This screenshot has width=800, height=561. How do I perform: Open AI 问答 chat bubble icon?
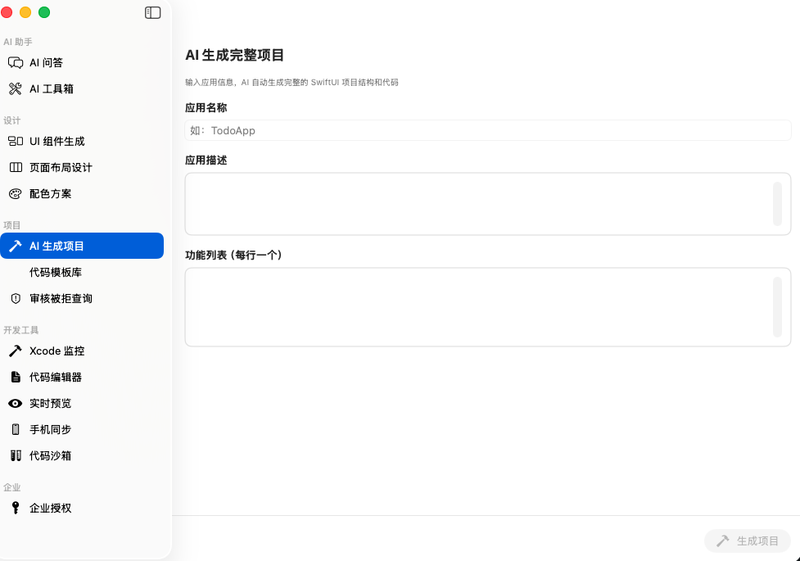point(15,63)
